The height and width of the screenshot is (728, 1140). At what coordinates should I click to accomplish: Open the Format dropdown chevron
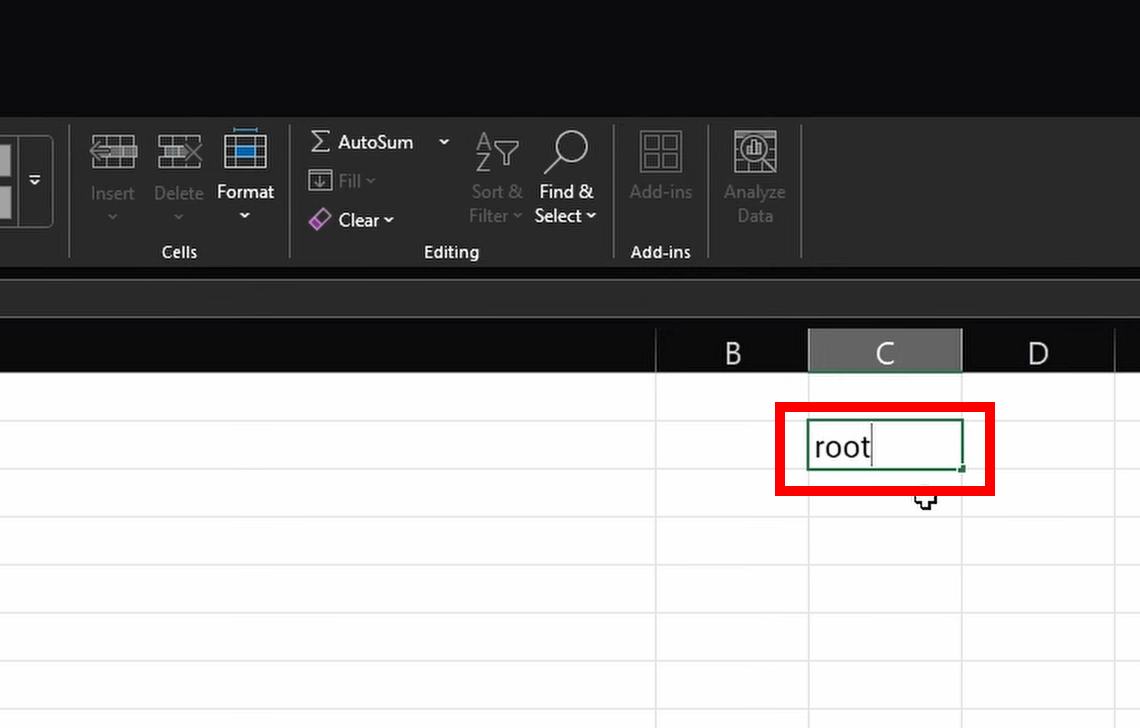click(x=245, y=215)
